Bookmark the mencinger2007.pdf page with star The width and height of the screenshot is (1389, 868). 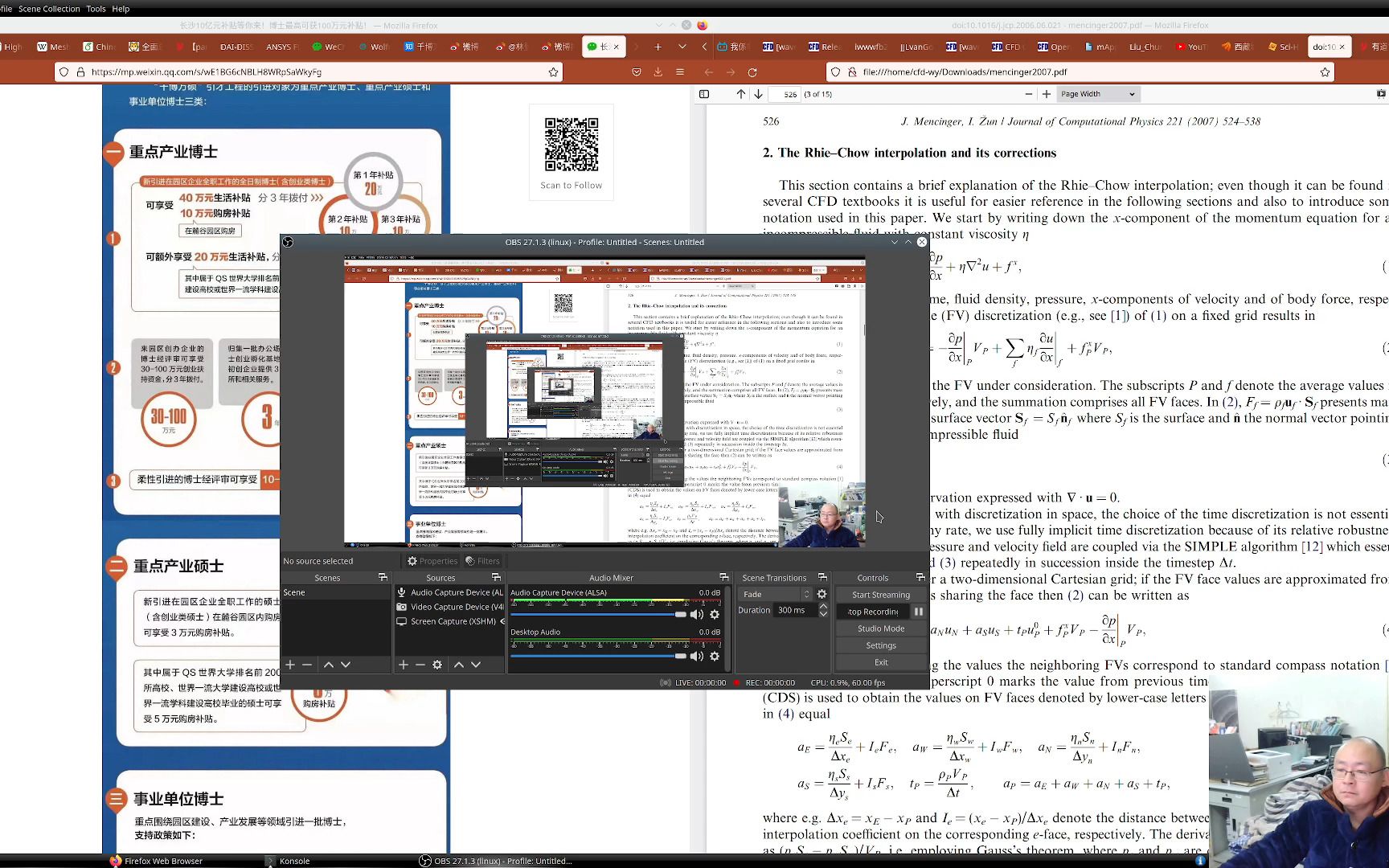1325,72
